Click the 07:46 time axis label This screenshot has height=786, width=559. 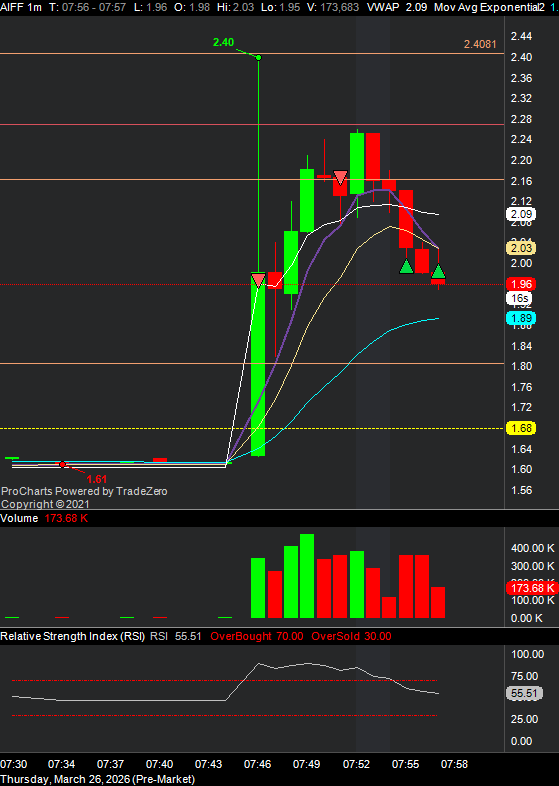tap(258, 764)
